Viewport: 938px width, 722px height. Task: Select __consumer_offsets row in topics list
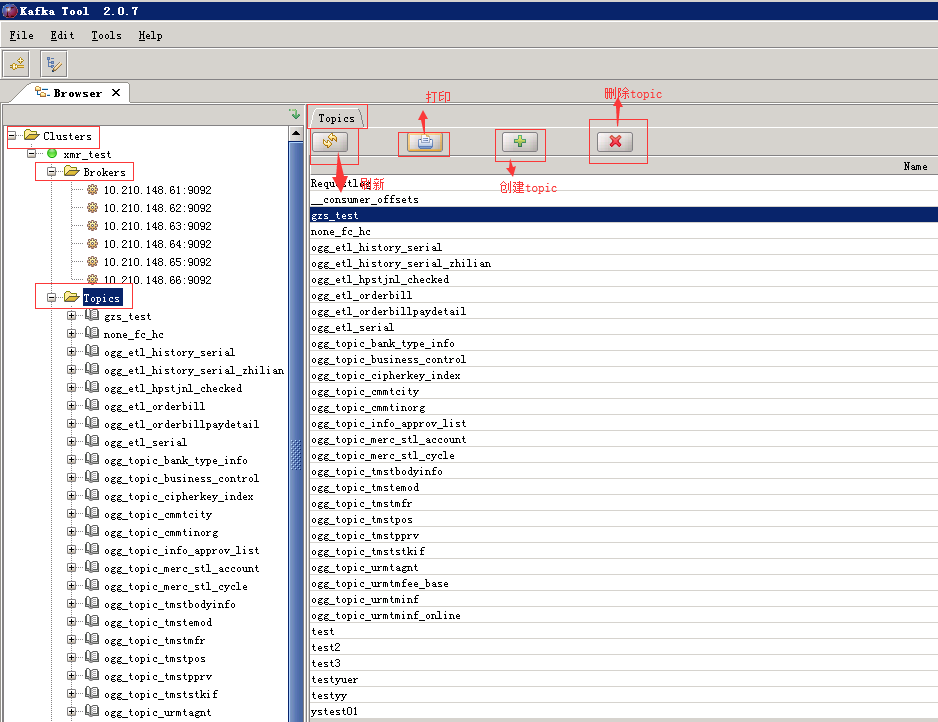coord(623,199)
